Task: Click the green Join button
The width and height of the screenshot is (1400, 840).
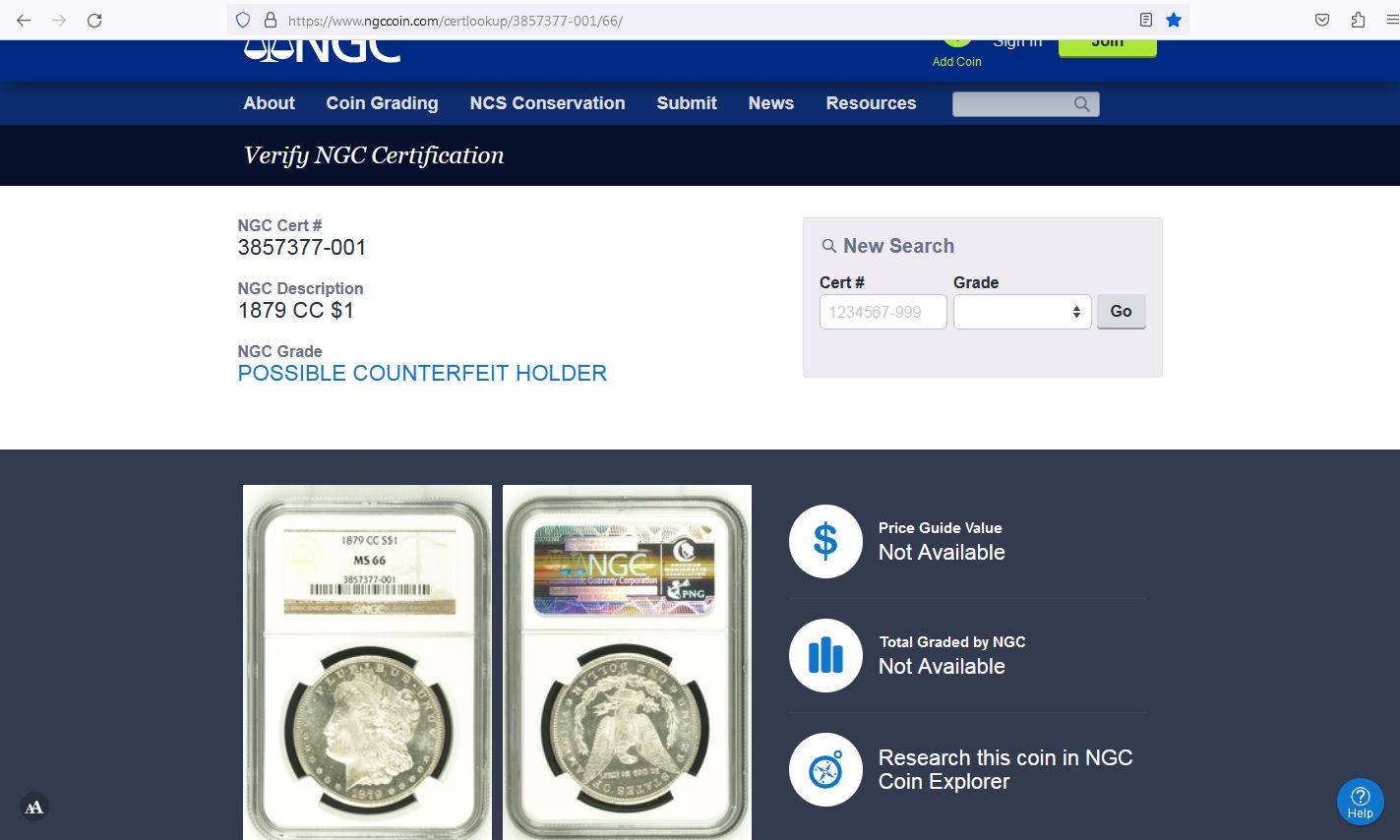Action: [x=1107, y=44]
